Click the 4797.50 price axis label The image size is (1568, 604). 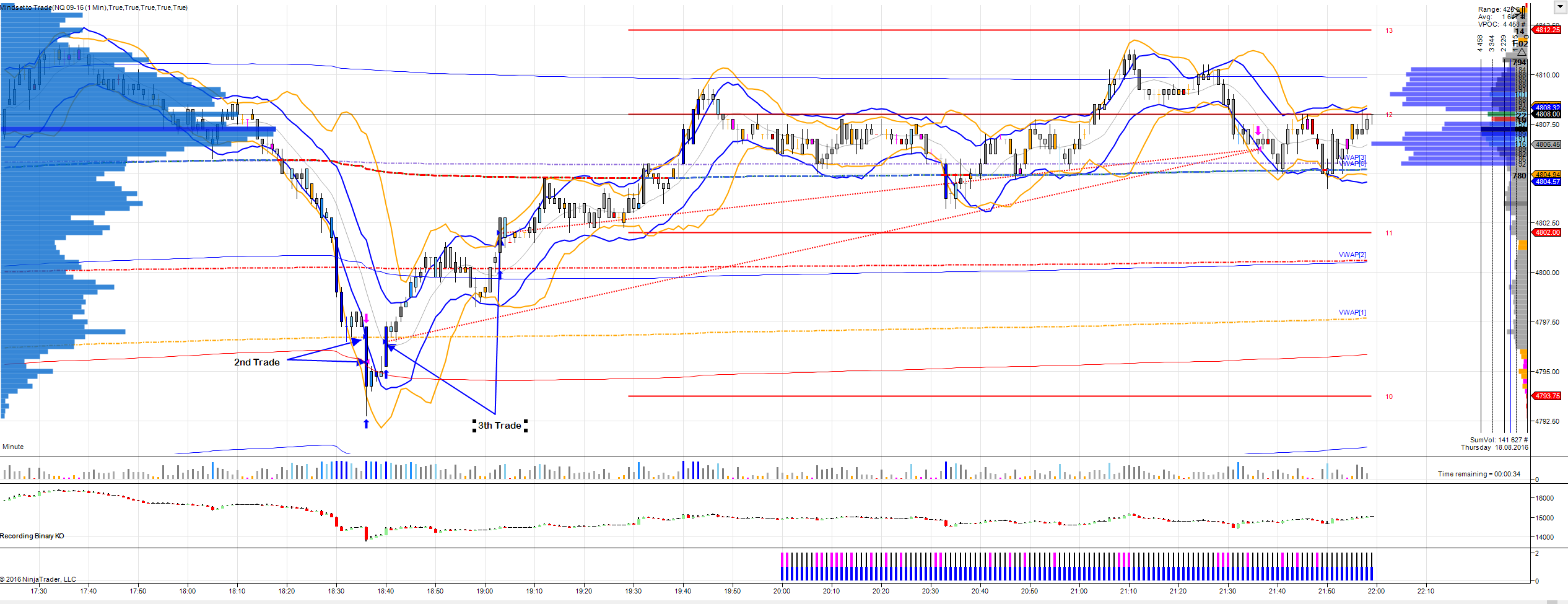point(1547,322)
